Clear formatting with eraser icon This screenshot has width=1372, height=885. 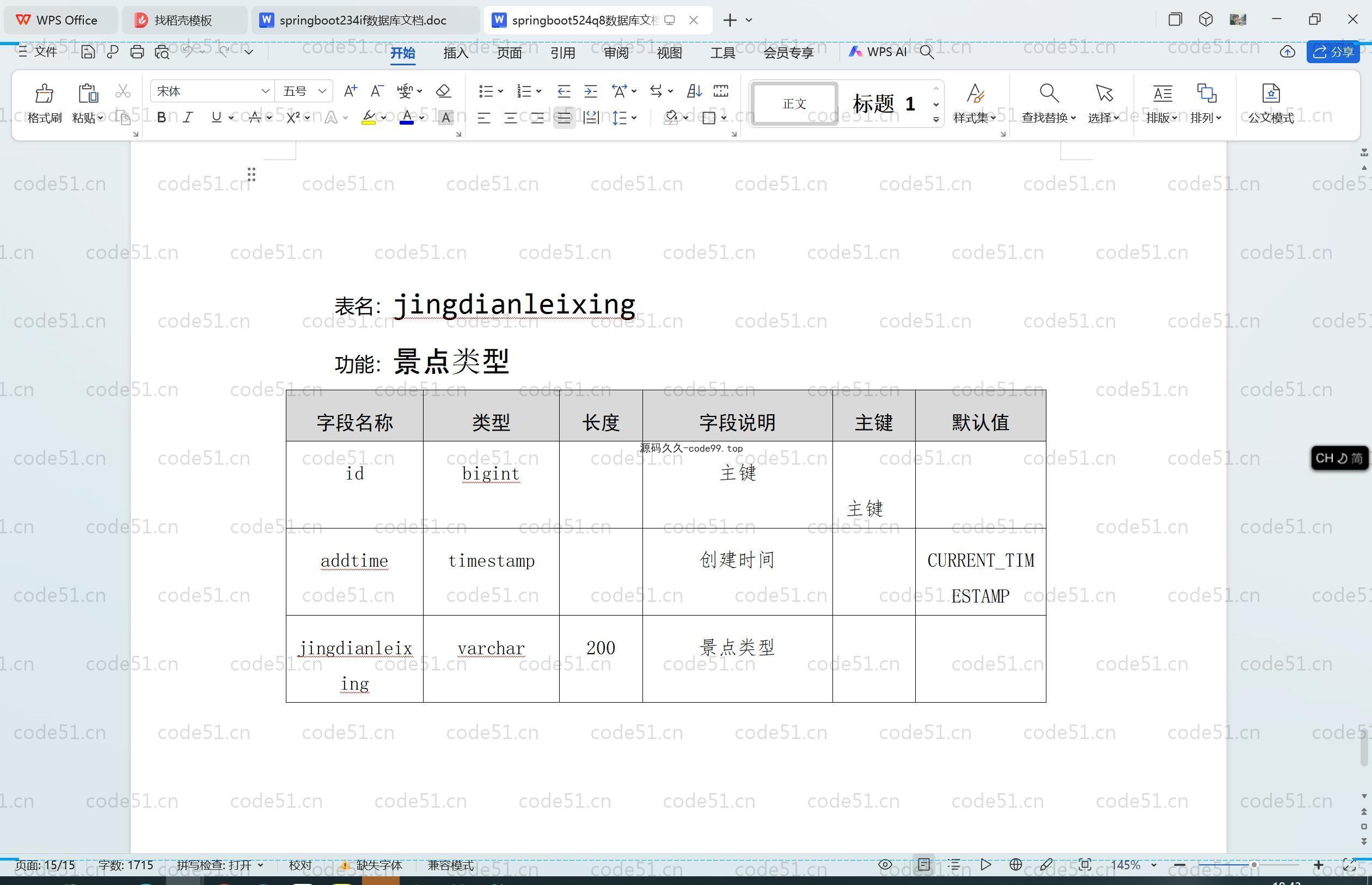[443, 91]
